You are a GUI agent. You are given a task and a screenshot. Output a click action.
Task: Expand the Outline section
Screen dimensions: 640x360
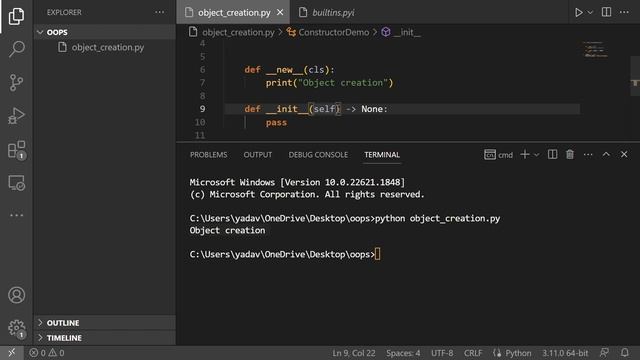click(105, 323)
